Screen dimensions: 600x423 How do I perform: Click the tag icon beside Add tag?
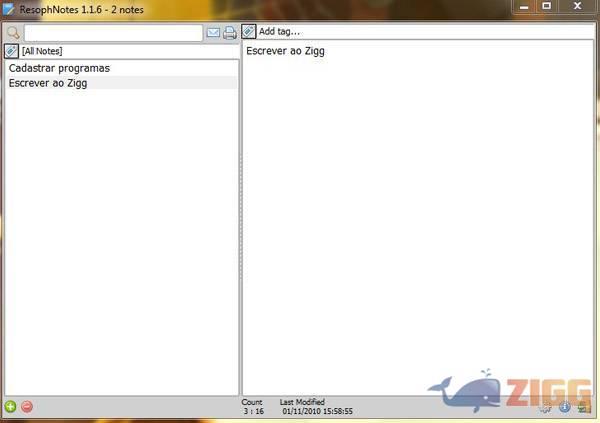249,31
